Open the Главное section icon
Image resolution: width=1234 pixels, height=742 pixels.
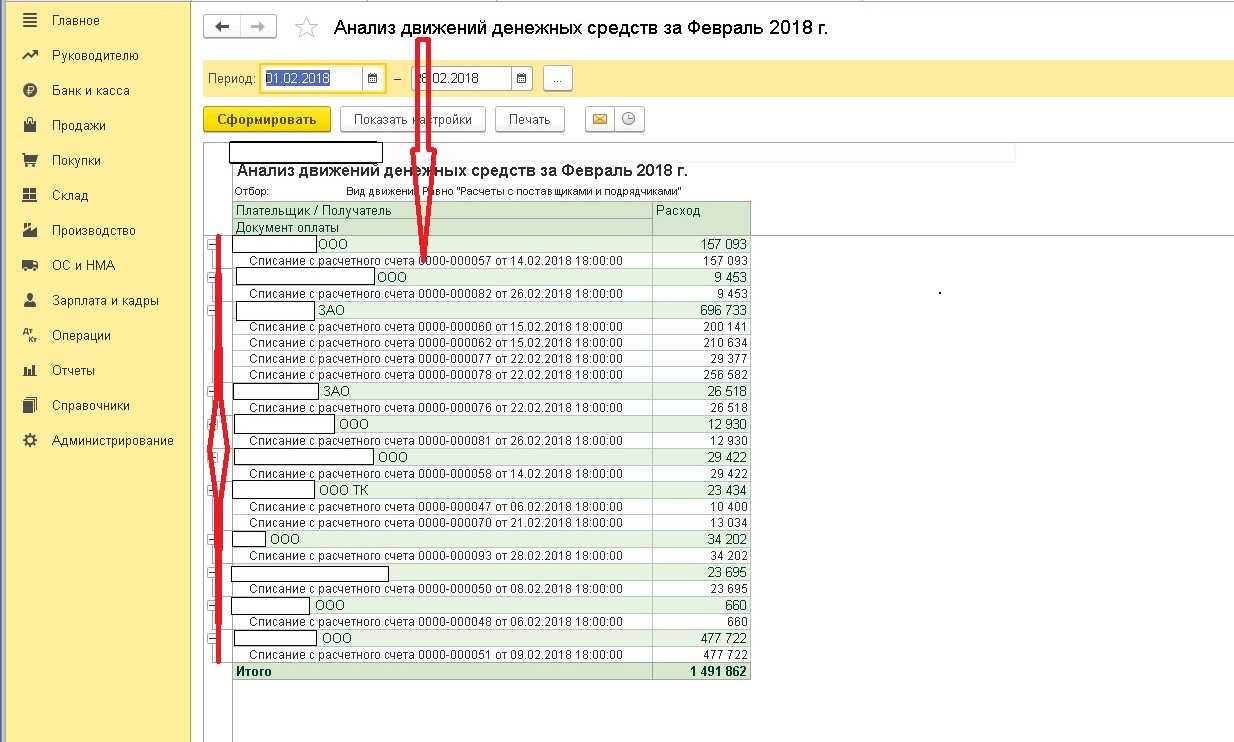click(x=30, y=20)
